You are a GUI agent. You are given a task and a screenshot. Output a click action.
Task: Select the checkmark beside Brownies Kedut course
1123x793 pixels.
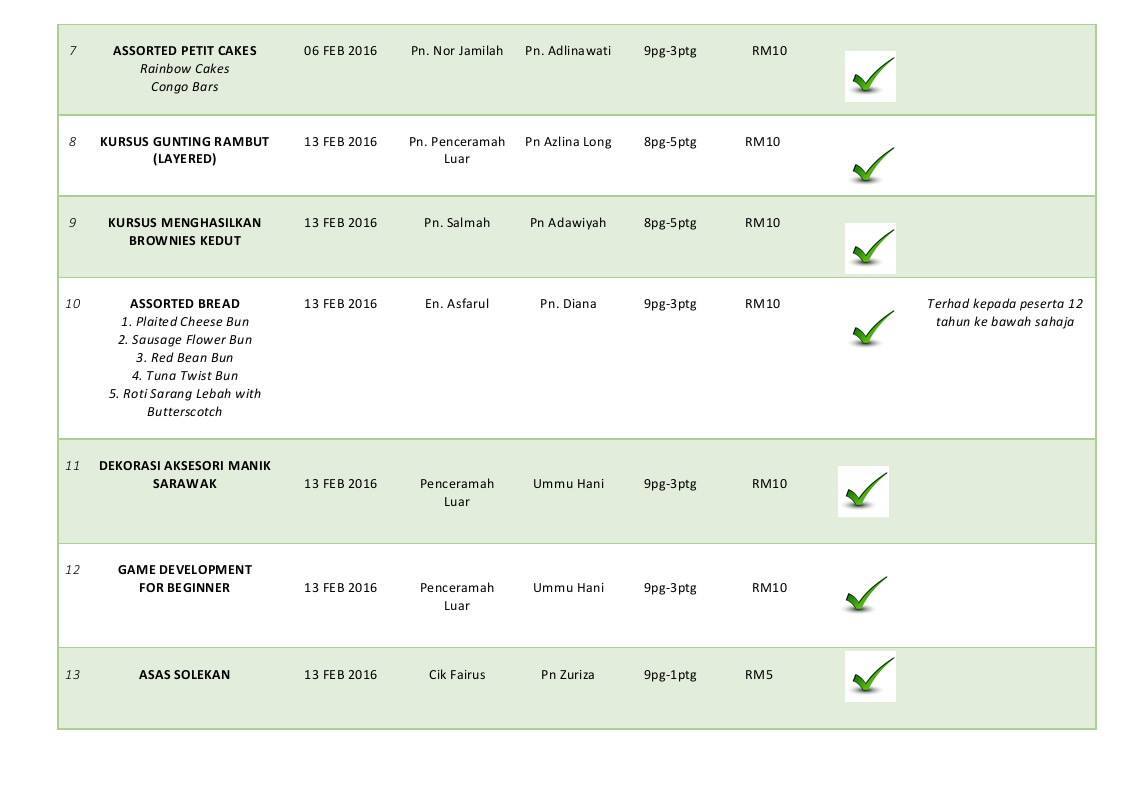pos(870,248)
